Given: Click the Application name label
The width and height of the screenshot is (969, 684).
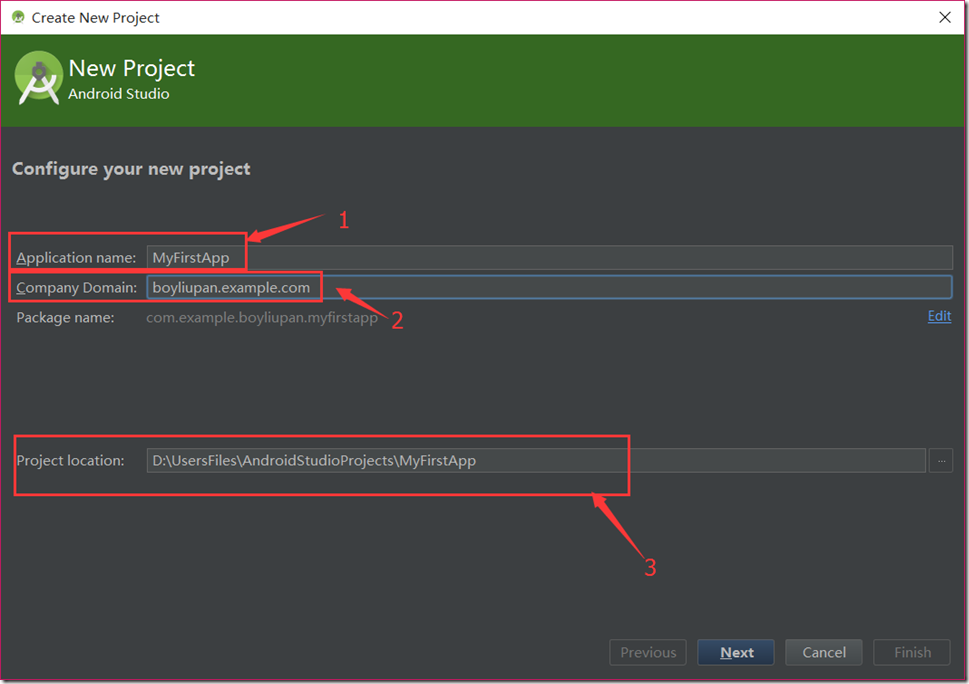Looking at the screenshot, I should 76,257.
